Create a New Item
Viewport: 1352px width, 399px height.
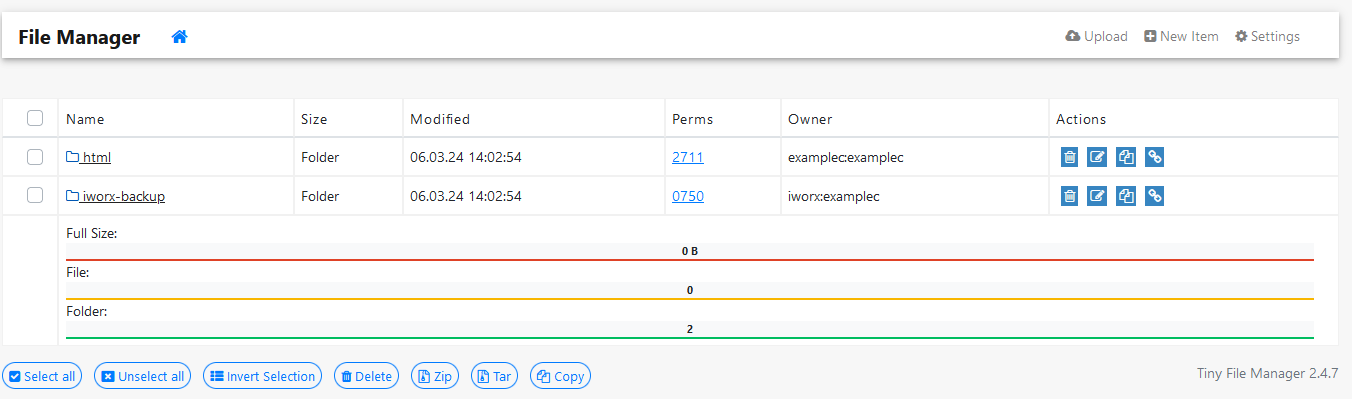pos(1181,36)
